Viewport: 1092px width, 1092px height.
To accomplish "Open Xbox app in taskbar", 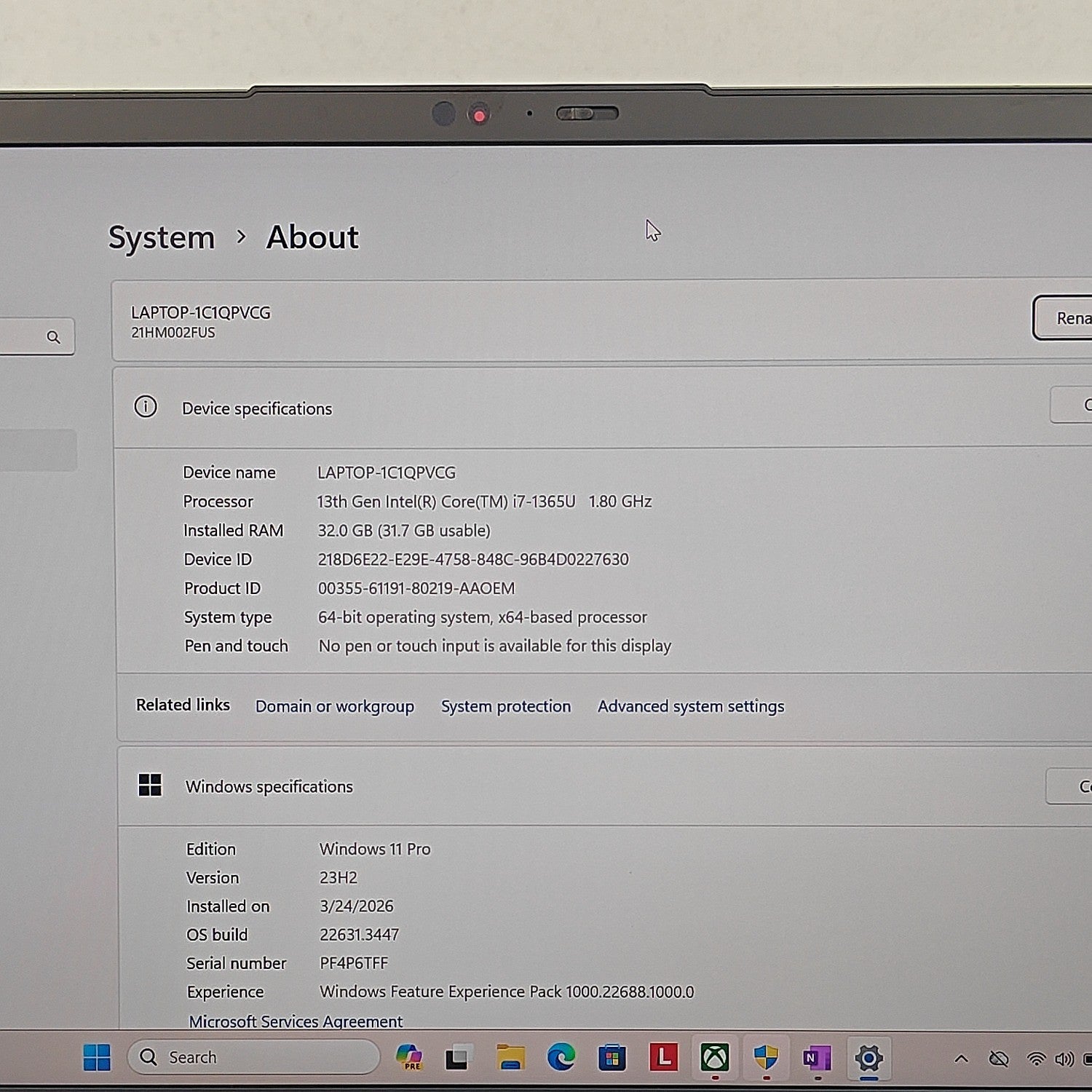I will pyautogui.click(x=715, y=1057).
